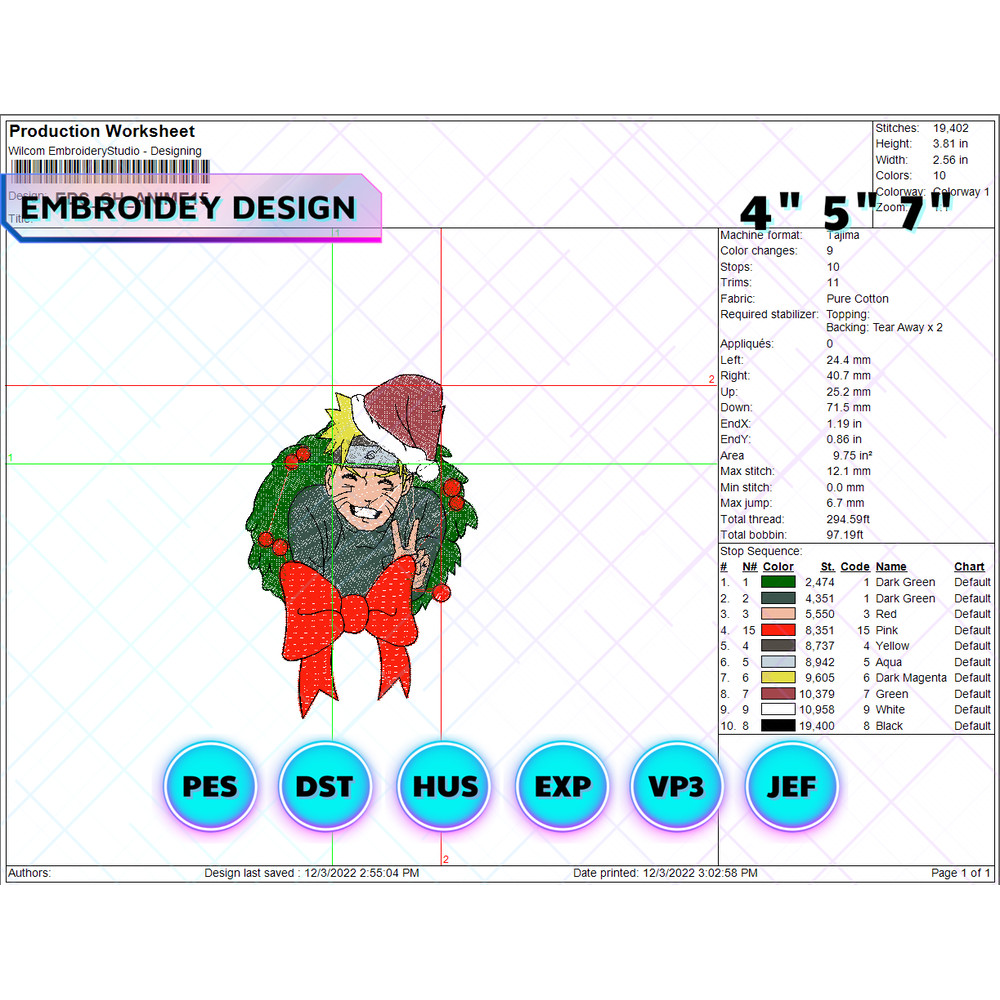This screenshot has width=1000, height=1000.
Task: Select the White color swatch in row 9
Action: click(x=776, y=710)
